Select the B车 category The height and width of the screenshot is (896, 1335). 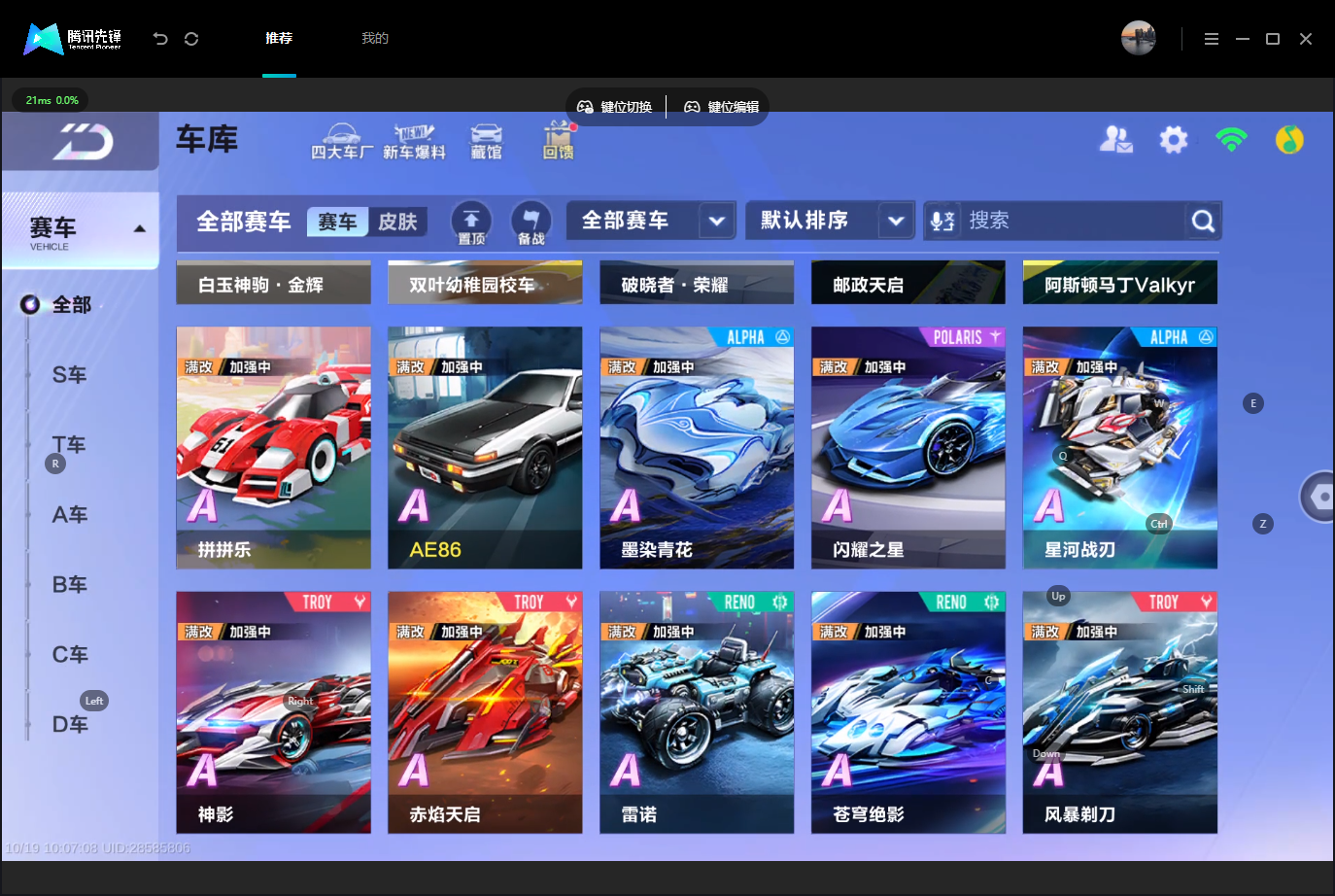[69, 585]
